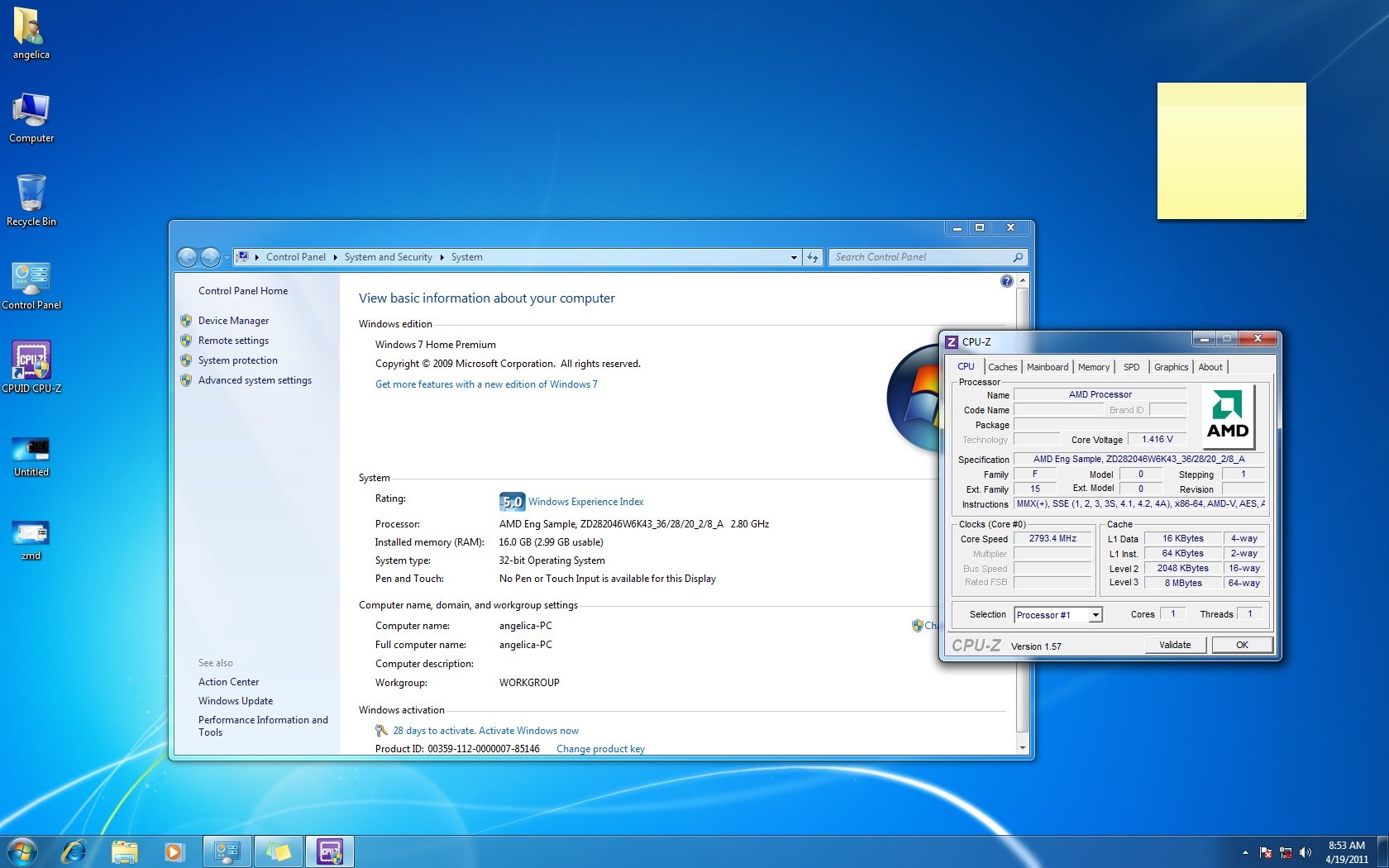
Task: Open the Control Panel desktop icon
Action: click(31, 281)
